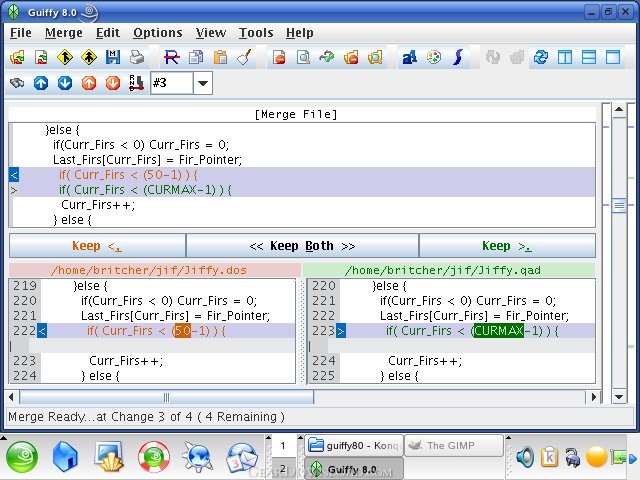Click the yellow diamond triple-arrow sign icon
The width and height of the screenshot is (640, 480).
(x=89, y=57)
